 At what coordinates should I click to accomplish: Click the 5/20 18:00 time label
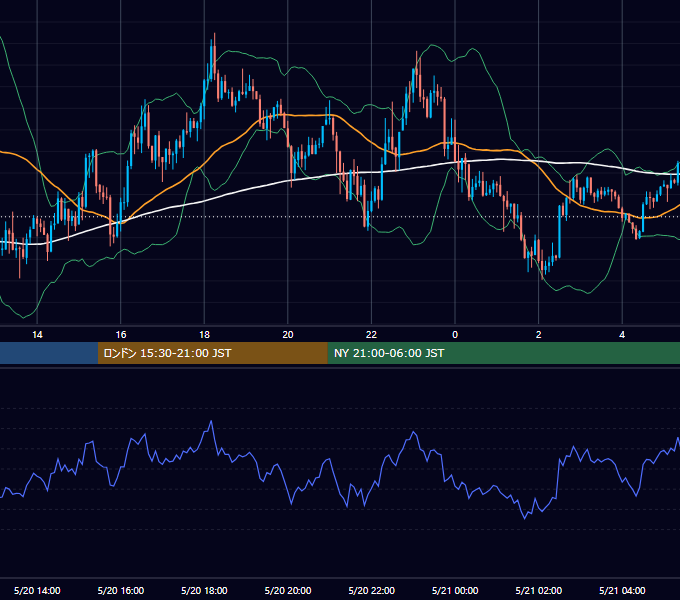click(x=204, y=590)
